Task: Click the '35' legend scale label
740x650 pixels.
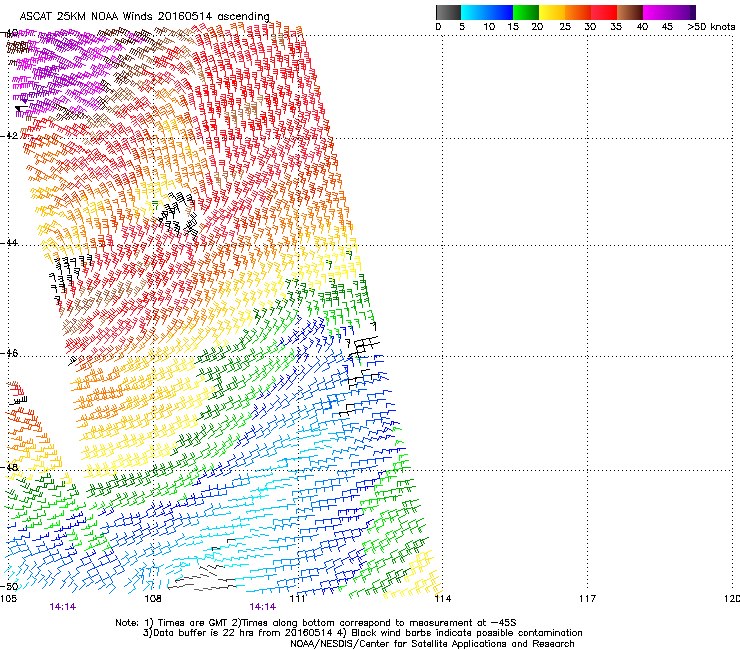Action: coord(616,26)
